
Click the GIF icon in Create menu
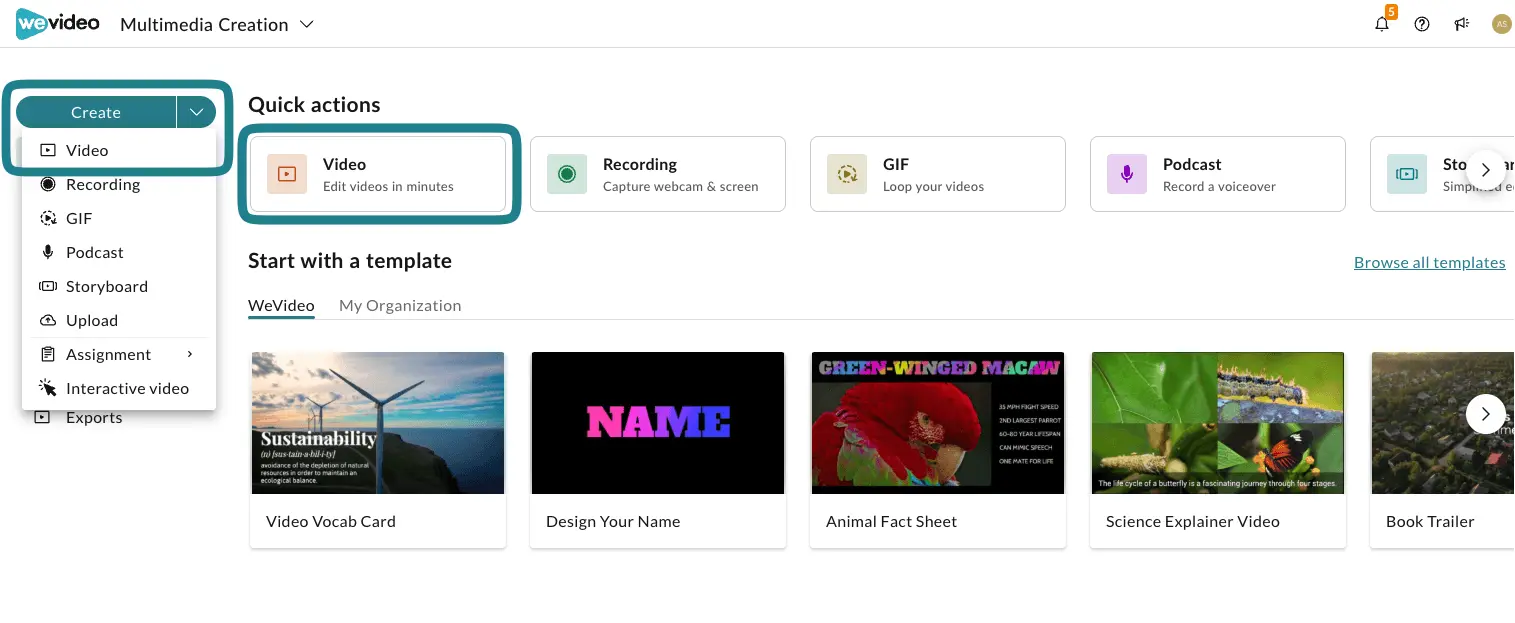coord(47,218)
